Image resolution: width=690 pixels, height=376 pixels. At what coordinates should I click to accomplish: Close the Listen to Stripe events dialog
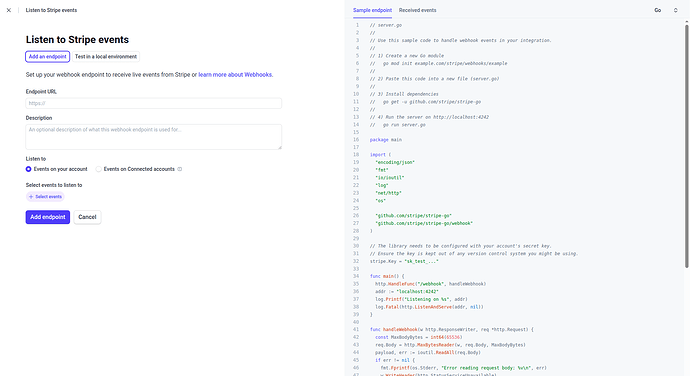point(9,10)
